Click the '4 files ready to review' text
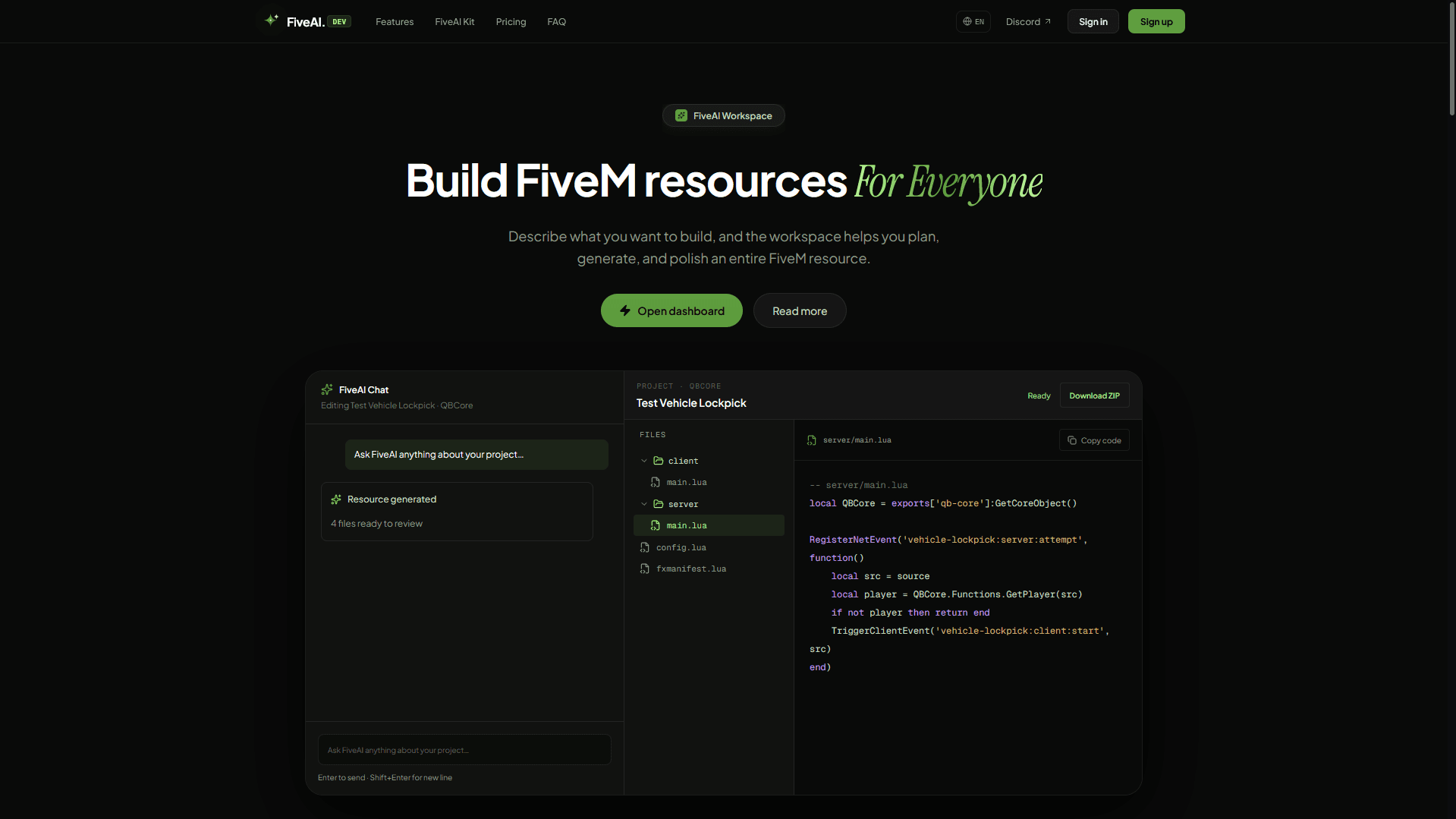This screenshot has width=1456, height=819. (376, 524)
